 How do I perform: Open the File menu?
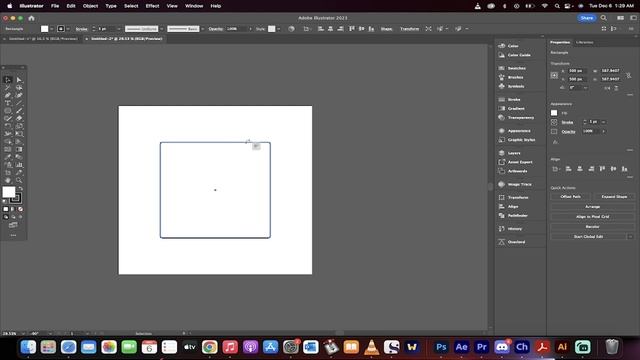55,6
